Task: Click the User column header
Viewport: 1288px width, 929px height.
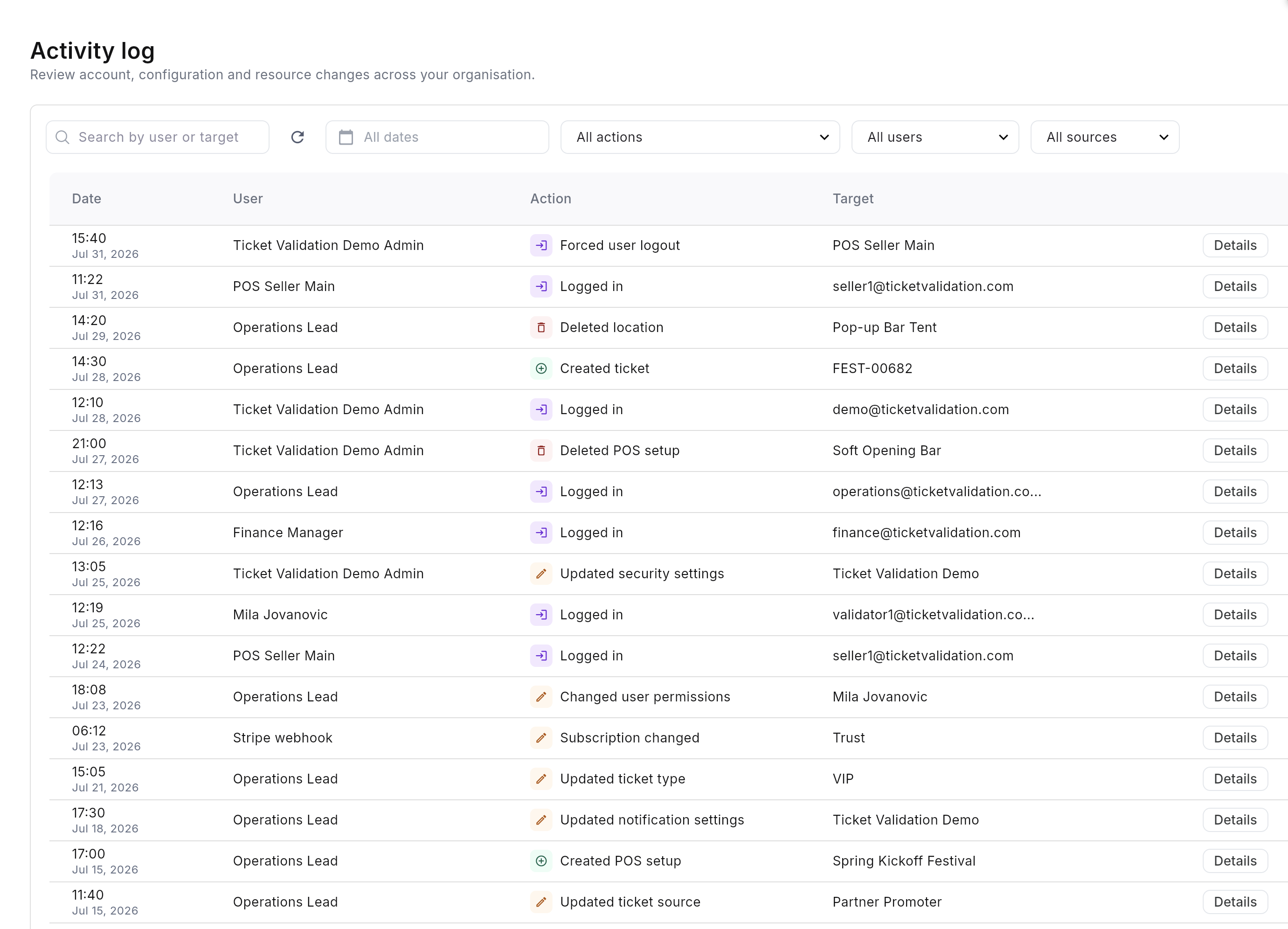Action: [248, 199]
